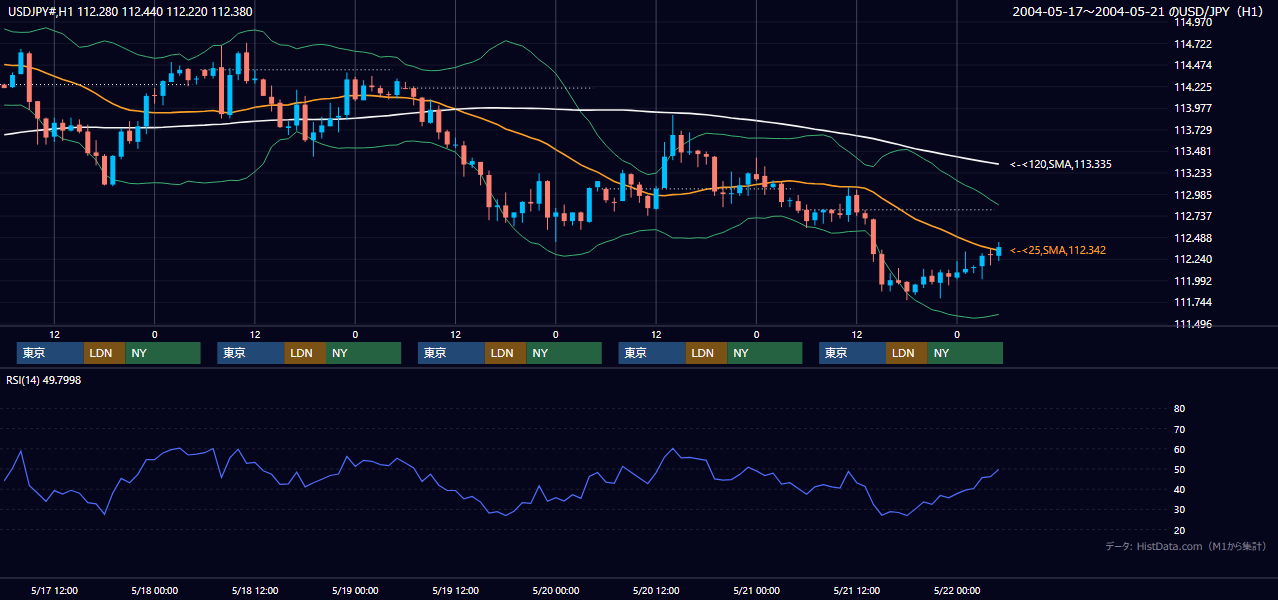Image resolution: width=1278 pixels, height=600 pixels.
Task: Click RSI scale value 50
Action: click(1179, 469)
